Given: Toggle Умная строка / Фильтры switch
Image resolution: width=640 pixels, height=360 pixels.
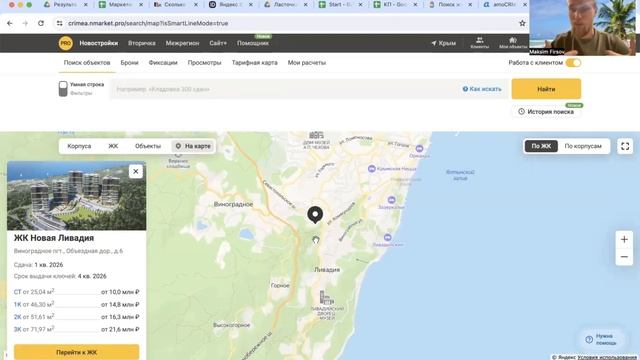Looking at the screenshot, I should click(63, 89).
